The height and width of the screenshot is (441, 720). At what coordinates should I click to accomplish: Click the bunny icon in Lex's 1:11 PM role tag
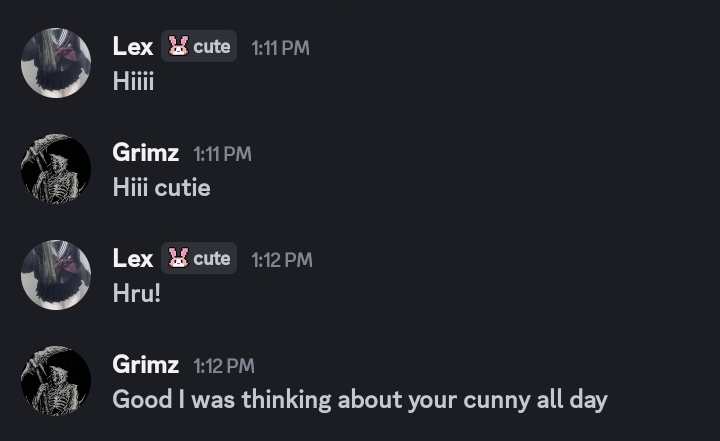coord(178,46)
